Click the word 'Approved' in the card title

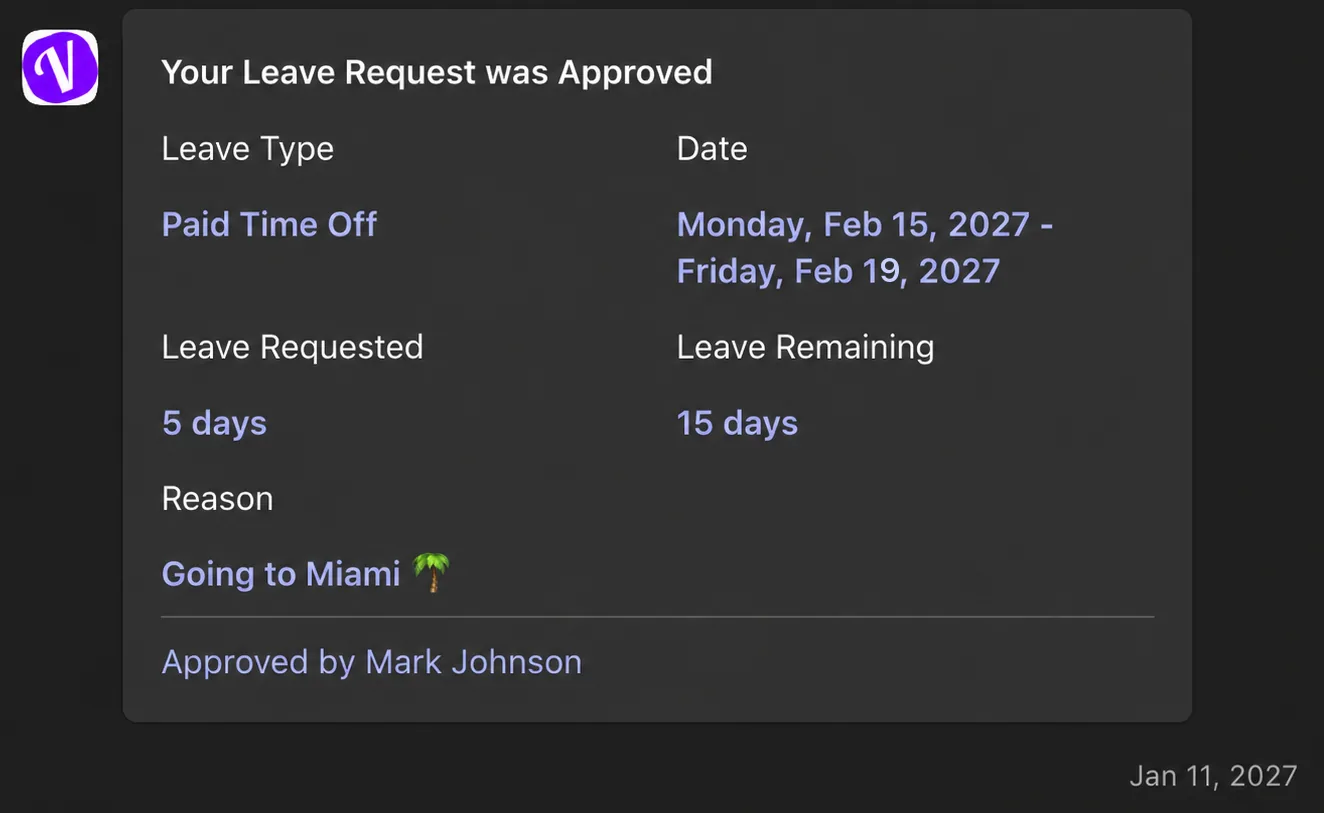635,73
